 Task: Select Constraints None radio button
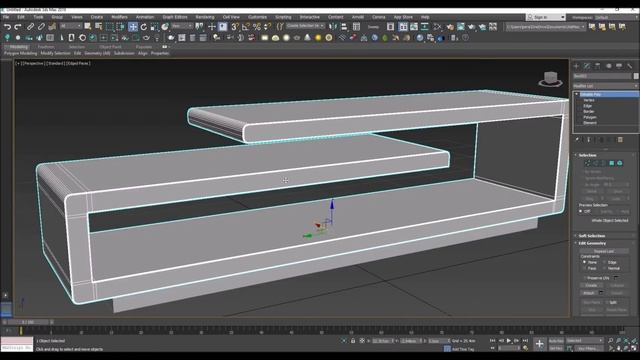(584, 262)
